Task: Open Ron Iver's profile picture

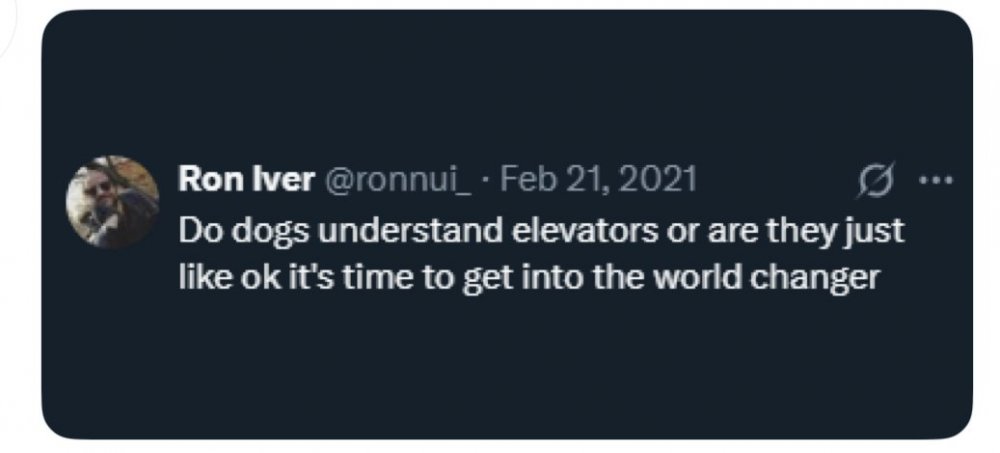Action: [112, 202]
